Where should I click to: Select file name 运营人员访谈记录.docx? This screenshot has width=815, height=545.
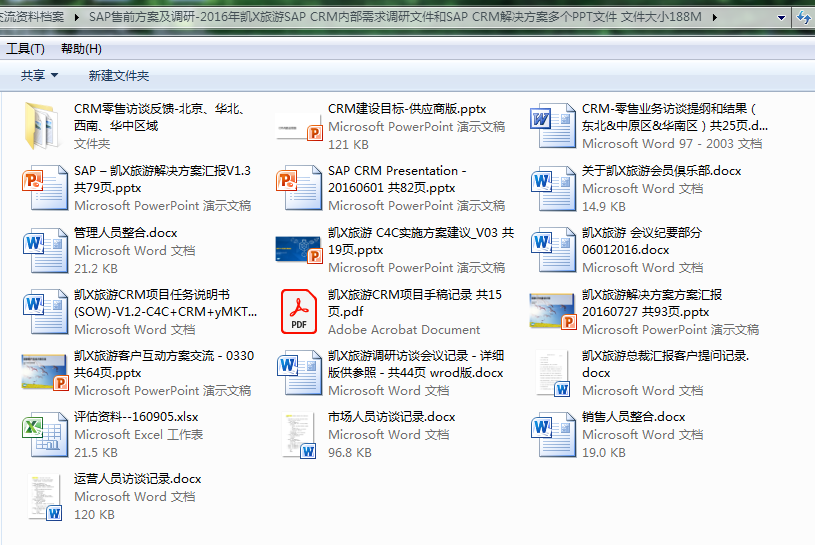pos(137,479)
